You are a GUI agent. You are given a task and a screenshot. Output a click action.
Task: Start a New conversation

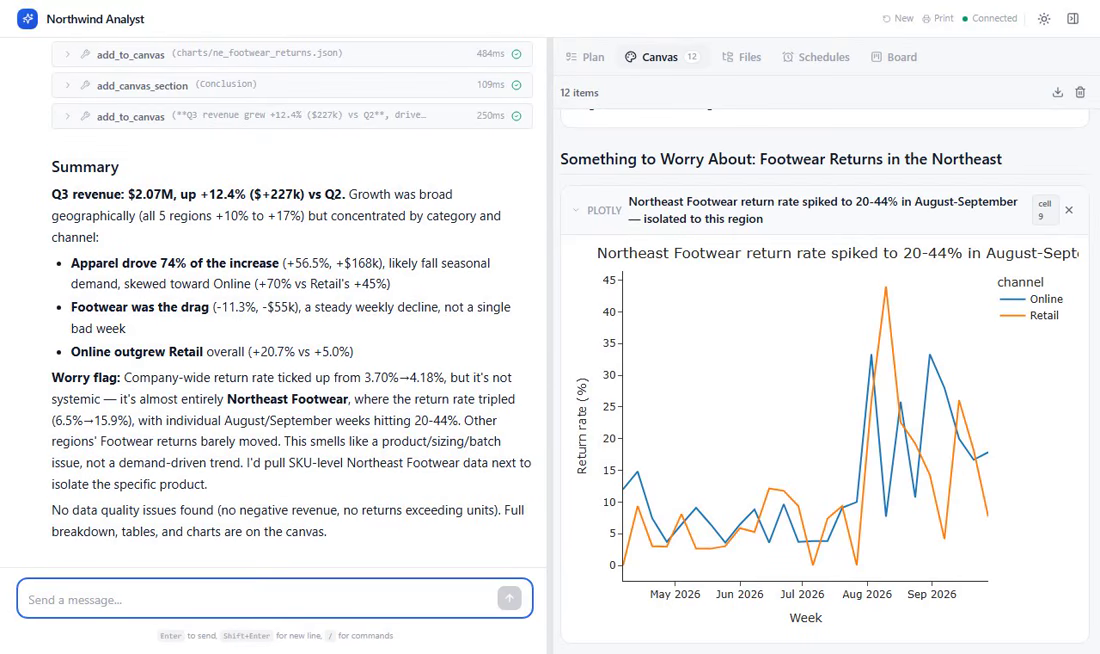click(x=898, y=18)
